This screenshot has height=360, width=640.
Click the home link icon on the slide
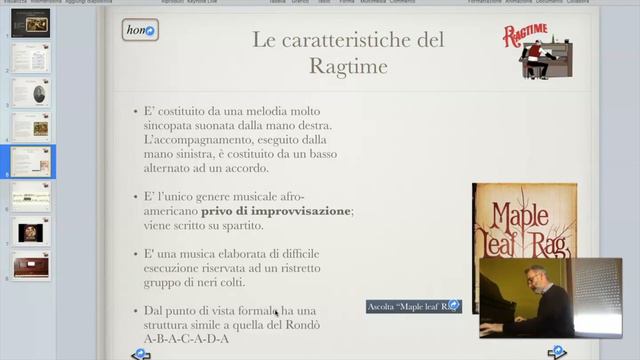tap(140, 30)
